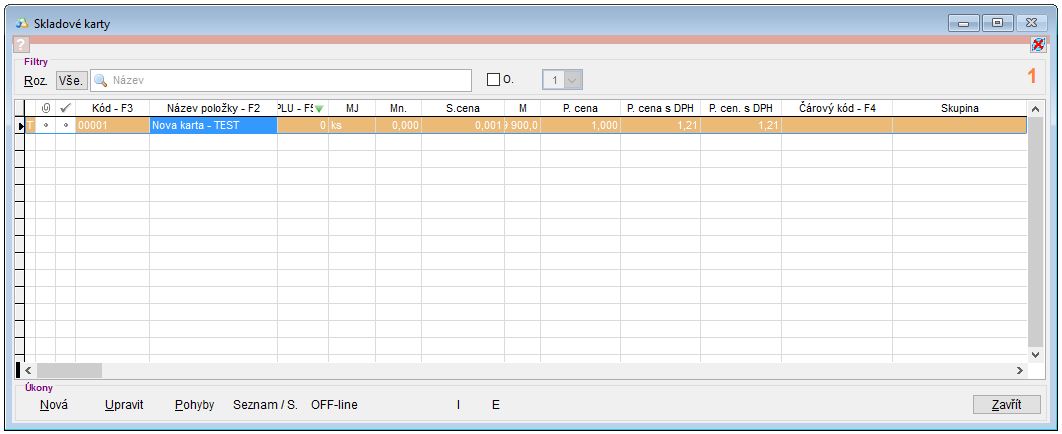Click the green sort arrow in PLU column
The height and width of the screenshot is (434, 1062).
[x=319, y=109]
